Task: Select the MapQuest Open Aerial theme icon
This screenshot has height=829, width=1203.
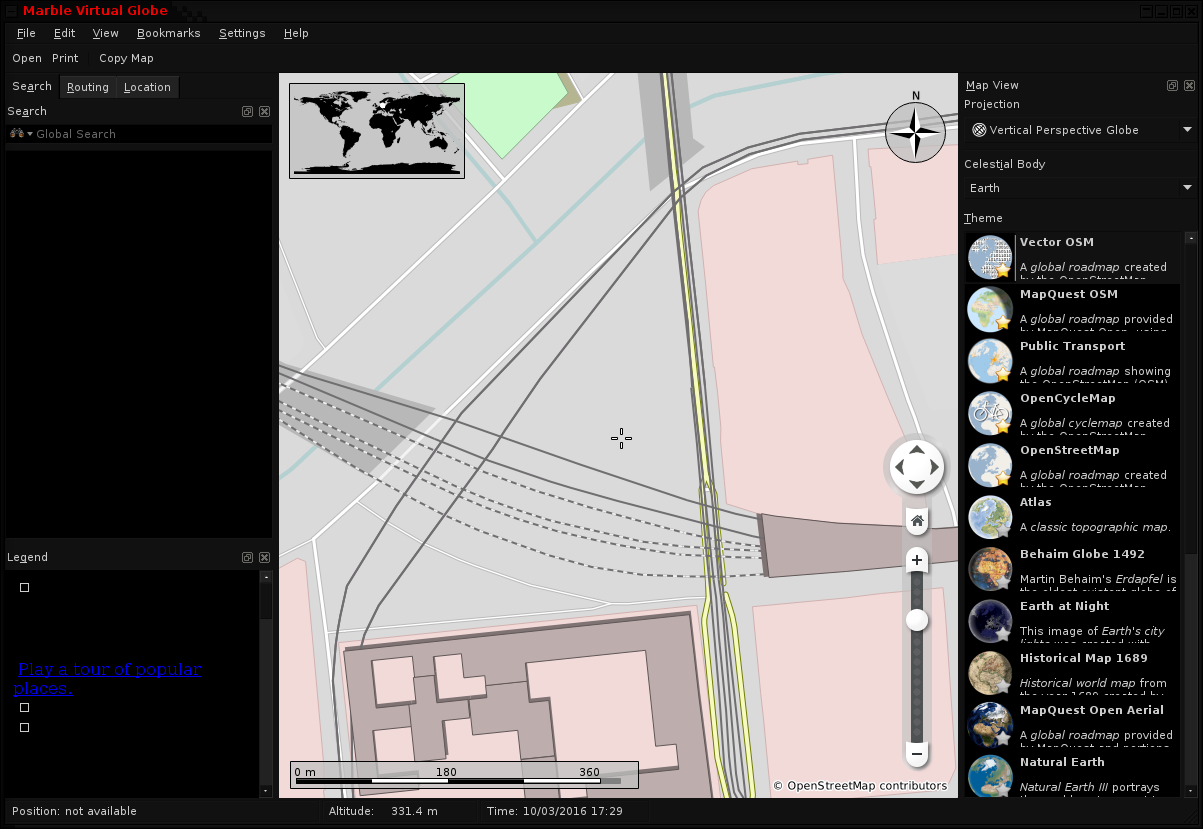Action: [x=990, y=725]
